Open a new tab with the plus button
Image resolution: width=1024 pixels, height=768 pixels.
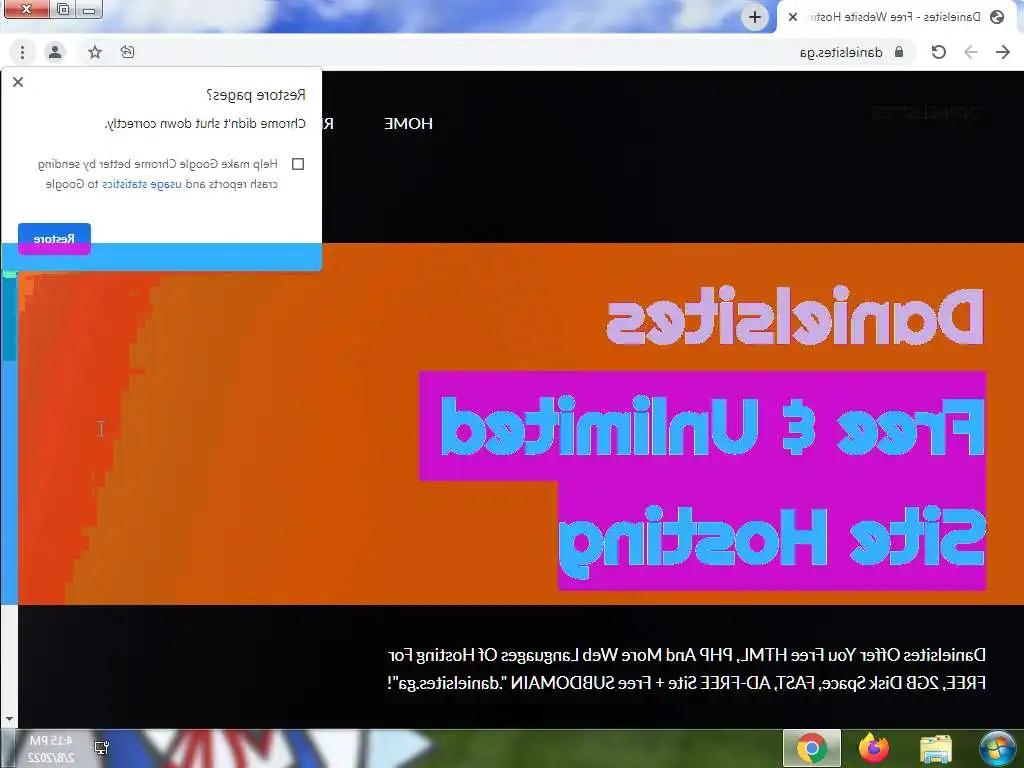click(x=754, y=17)
